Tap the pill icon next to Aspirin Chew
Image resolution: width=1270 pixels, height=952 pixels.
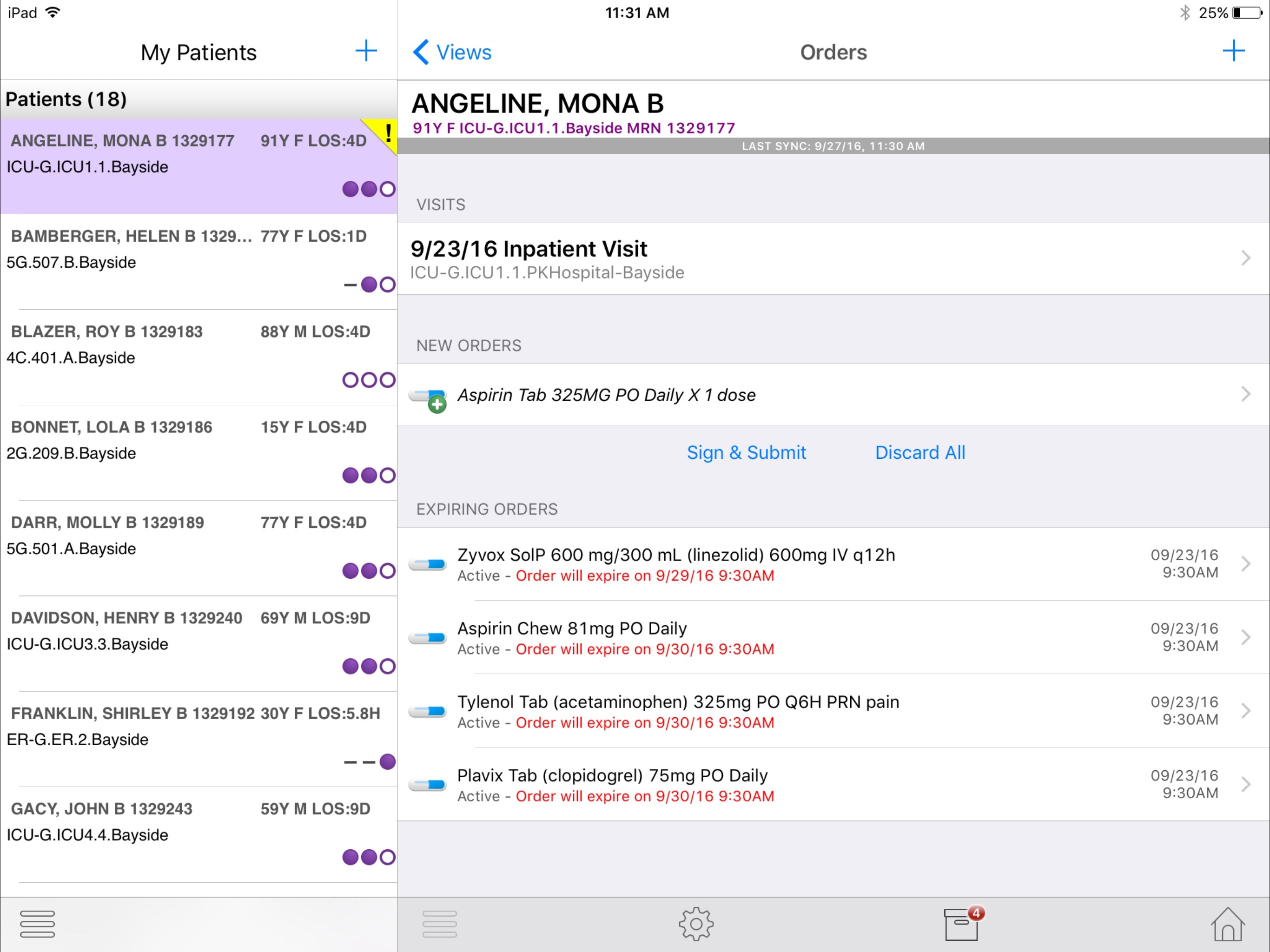point(428,638)
